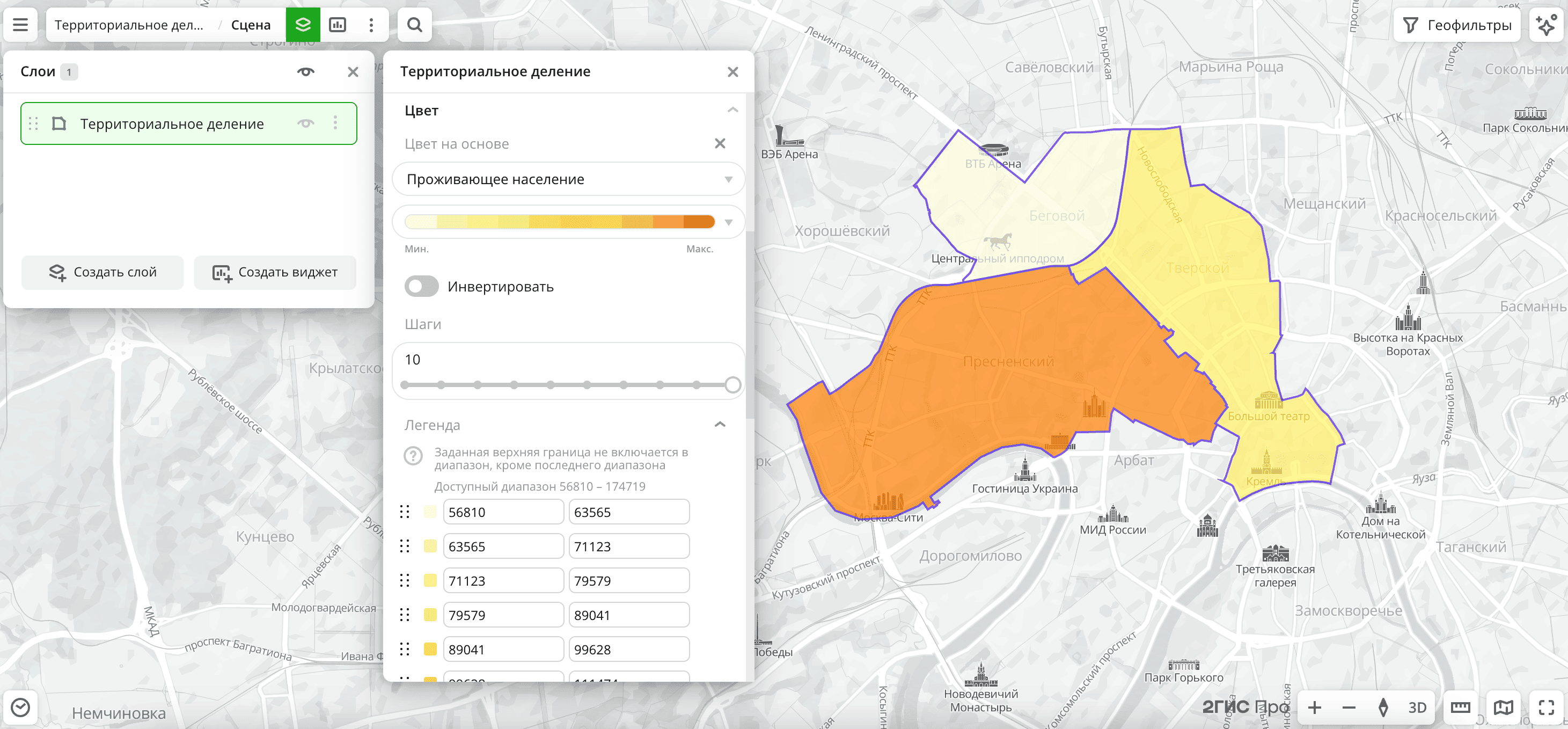Open the AI sparkle assistant icon
Viewport: 1568px width, 729px height.
coord(1546,25)
